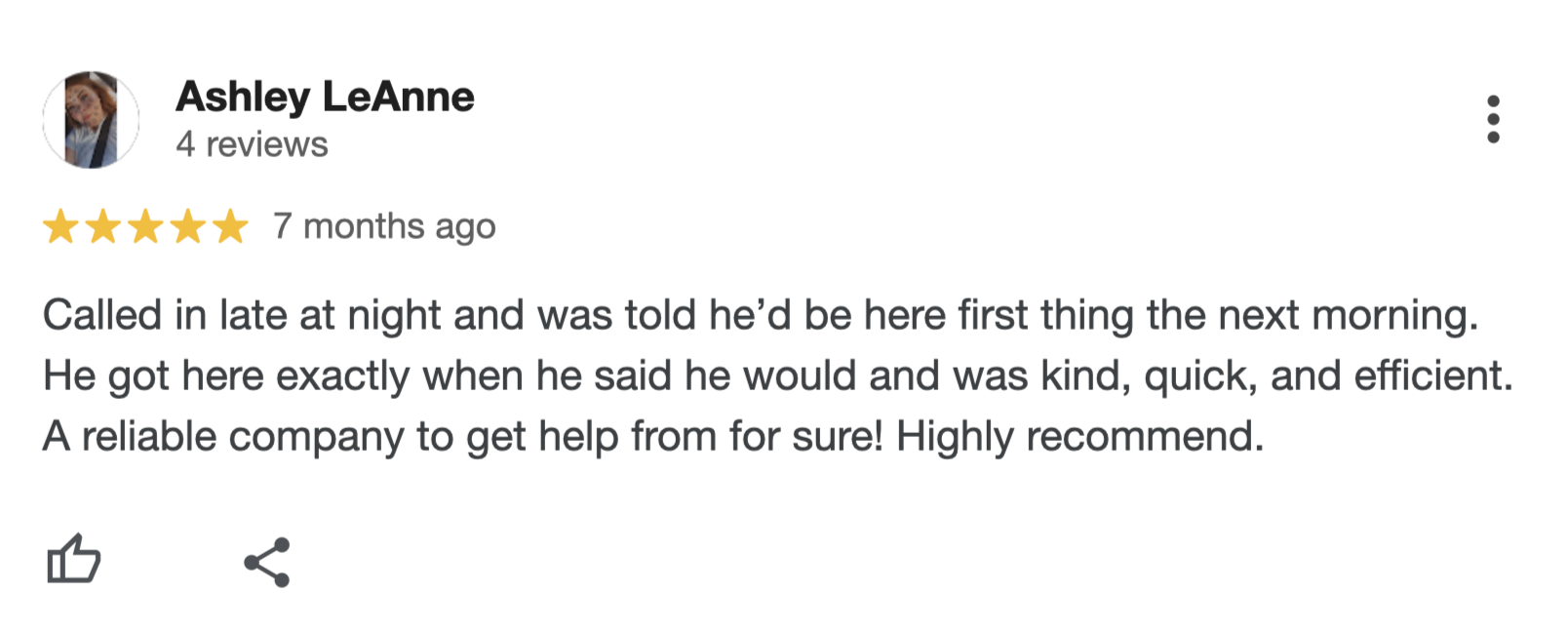Click the fourth rating star

pos(187,226)
